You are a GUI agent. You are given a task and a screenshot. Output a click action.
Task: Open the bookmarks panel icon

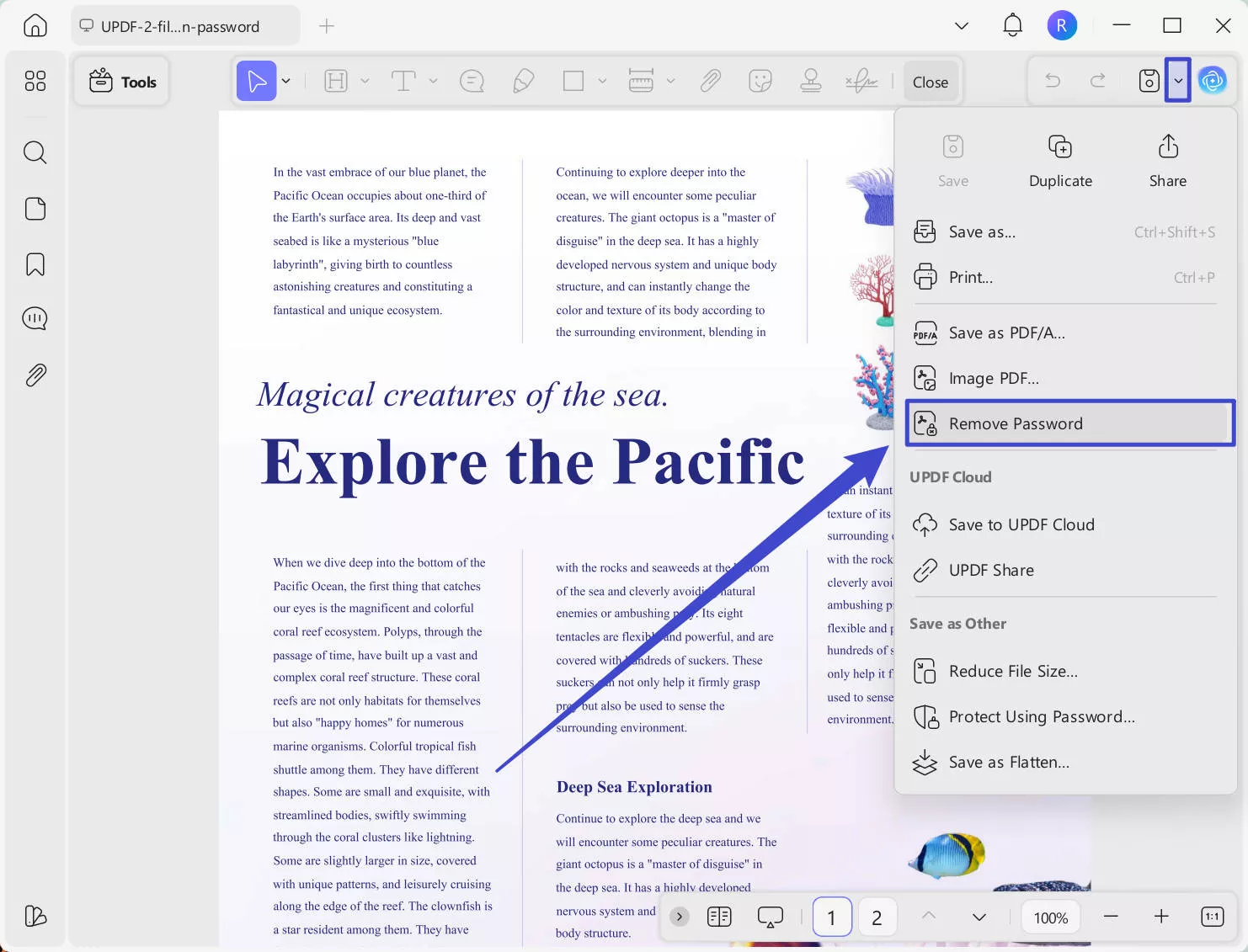[35, 264]
